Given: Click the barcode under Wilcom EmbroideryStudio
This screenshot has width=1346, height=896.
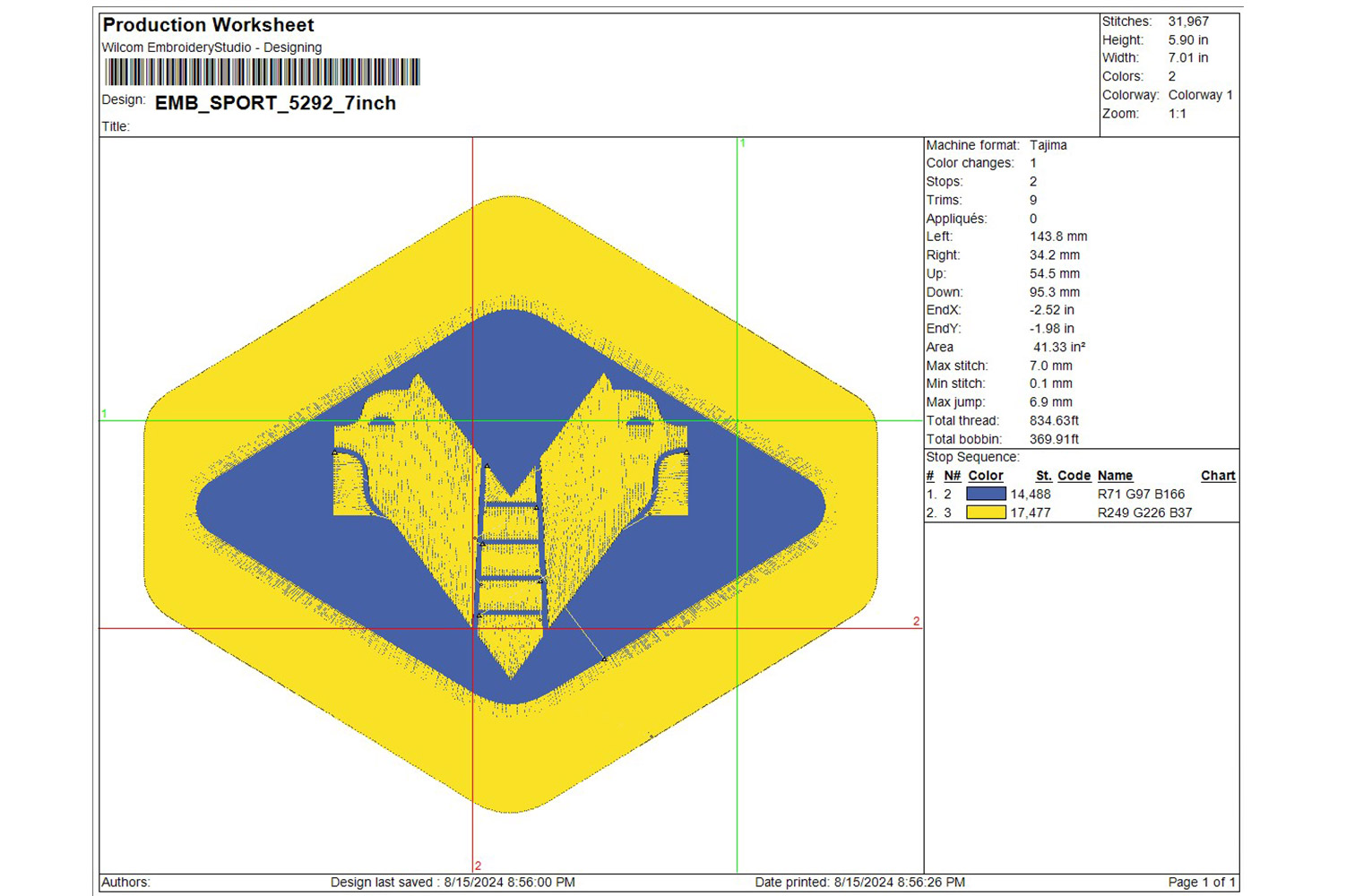Looking at the screenshot, I should (x=263, y=72).
